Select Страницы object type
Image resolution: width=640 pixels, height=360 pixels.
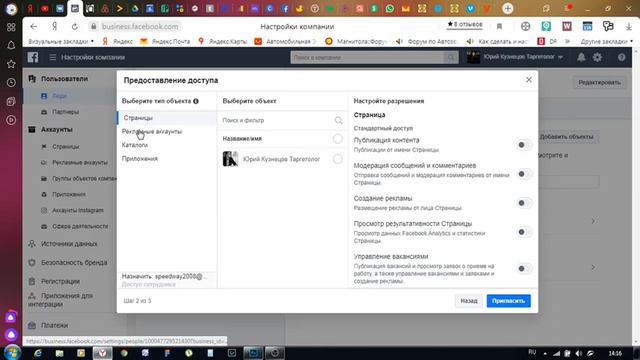[x=167, y=118]
